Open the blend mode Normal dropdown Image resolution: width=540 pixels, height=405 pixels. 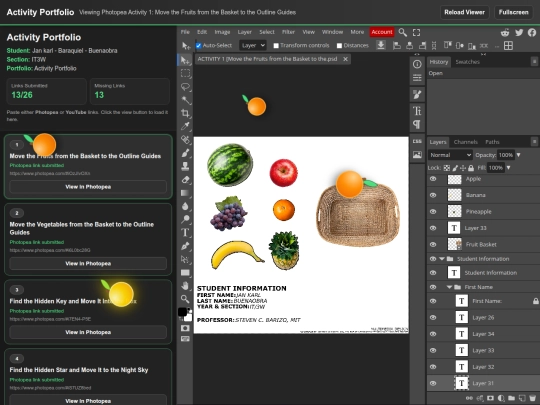(x=450, y=155)
